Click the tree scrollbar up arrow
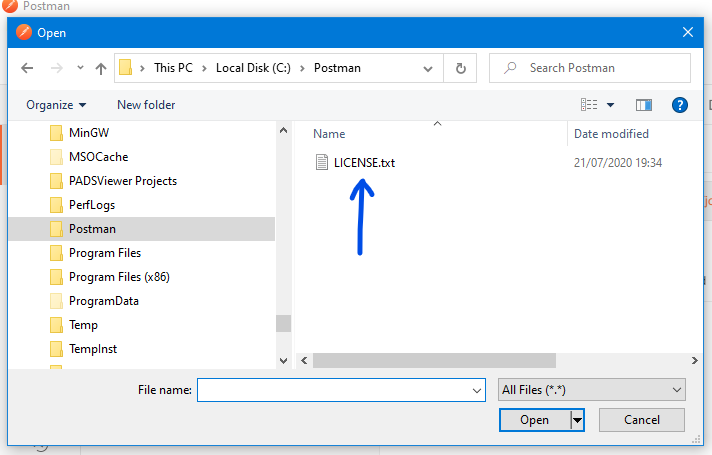The image size is (712, 455). click(x=283, y=130)
